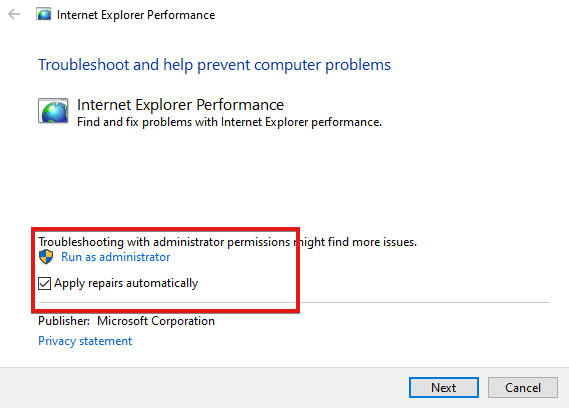
Task: Click the back arrow in title bar
Action: [14, 15]
